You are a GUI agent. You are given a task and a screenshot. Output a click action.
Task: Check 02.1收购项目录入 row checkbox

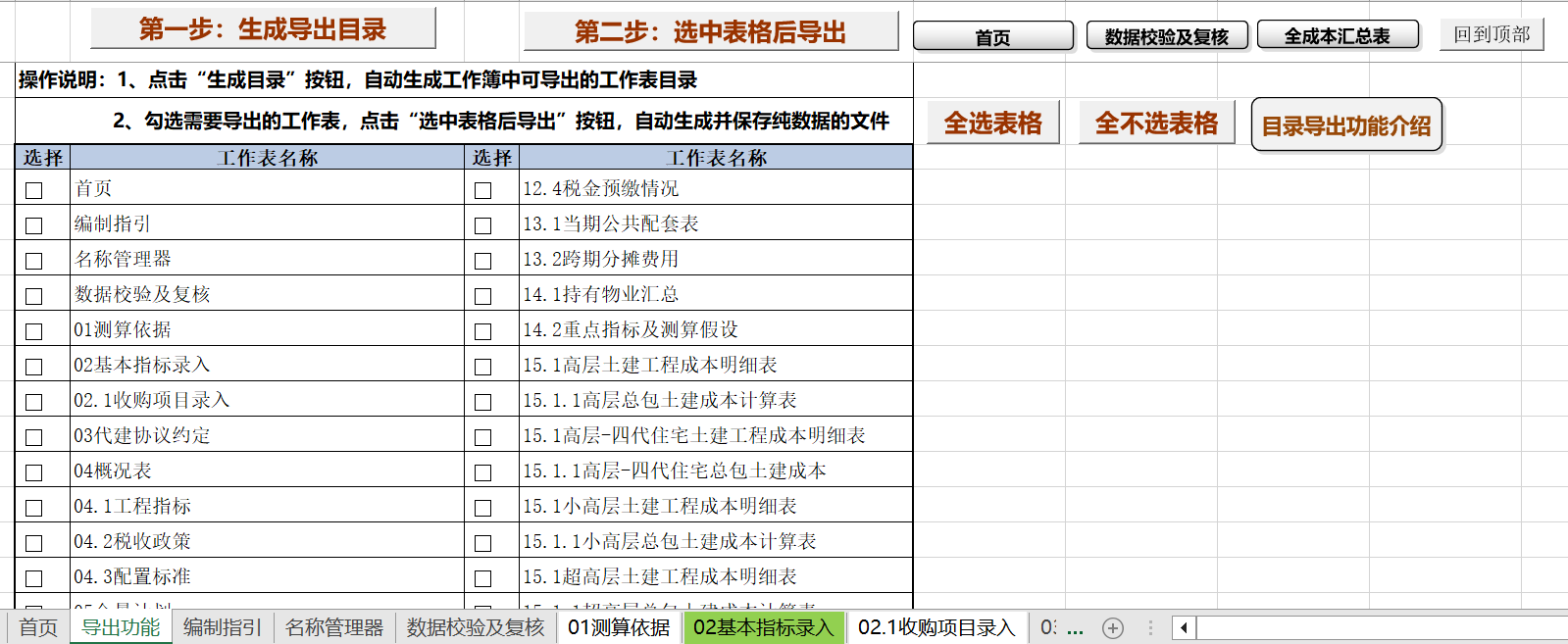[x=34, y=402]
